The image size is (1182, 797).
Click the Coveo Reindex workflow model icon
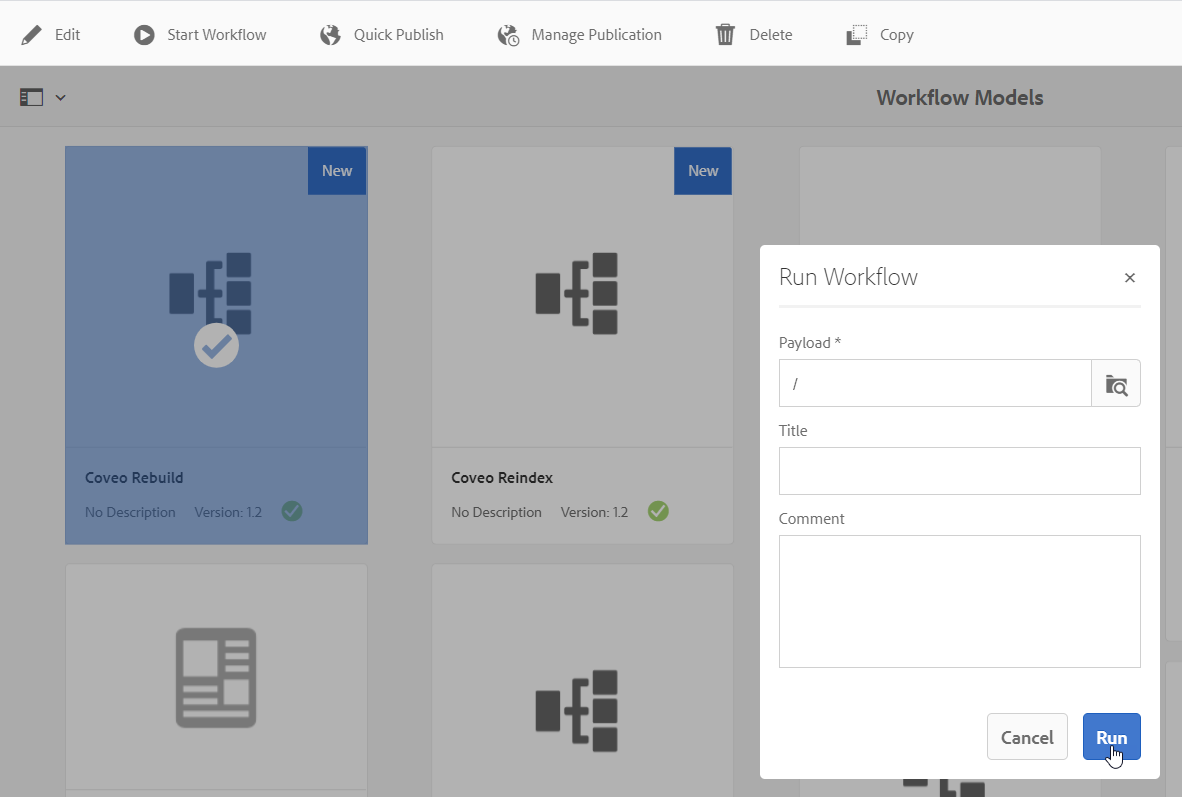pyautogui.click(x=577, y=293)
